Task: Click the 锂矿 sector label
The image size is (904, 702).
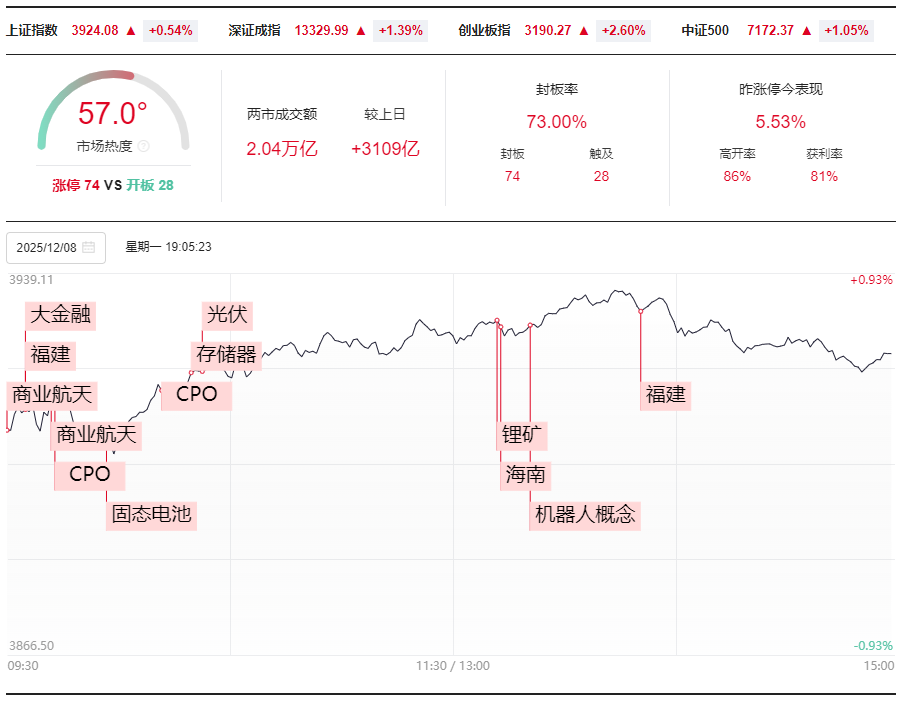Action: click(x=524, y=435)
